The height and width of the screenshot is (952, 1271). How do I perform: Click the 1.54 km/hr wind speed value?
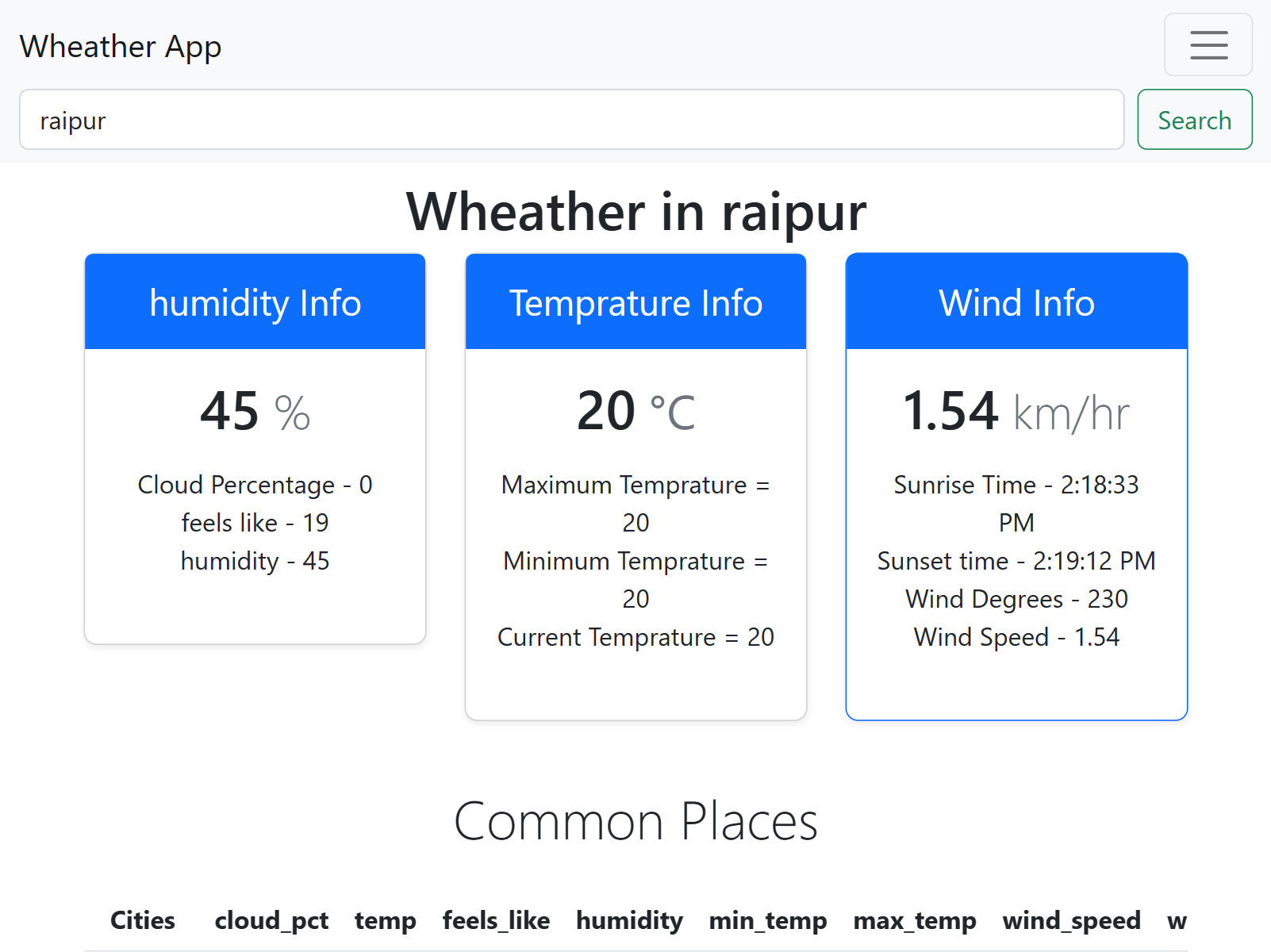(x=1016, y=410)
